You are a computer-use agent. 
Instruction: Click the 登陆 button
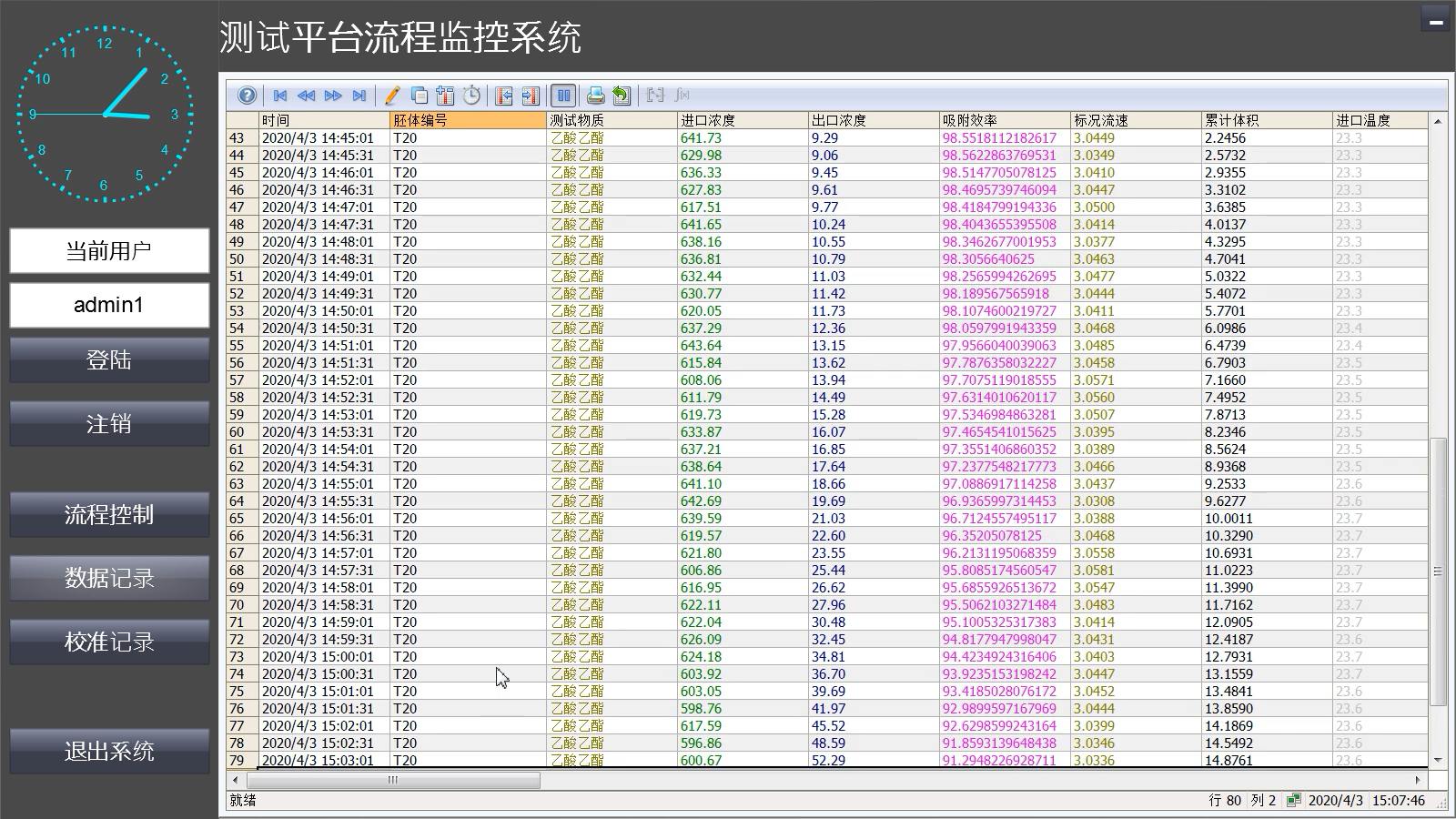(109, 360)
